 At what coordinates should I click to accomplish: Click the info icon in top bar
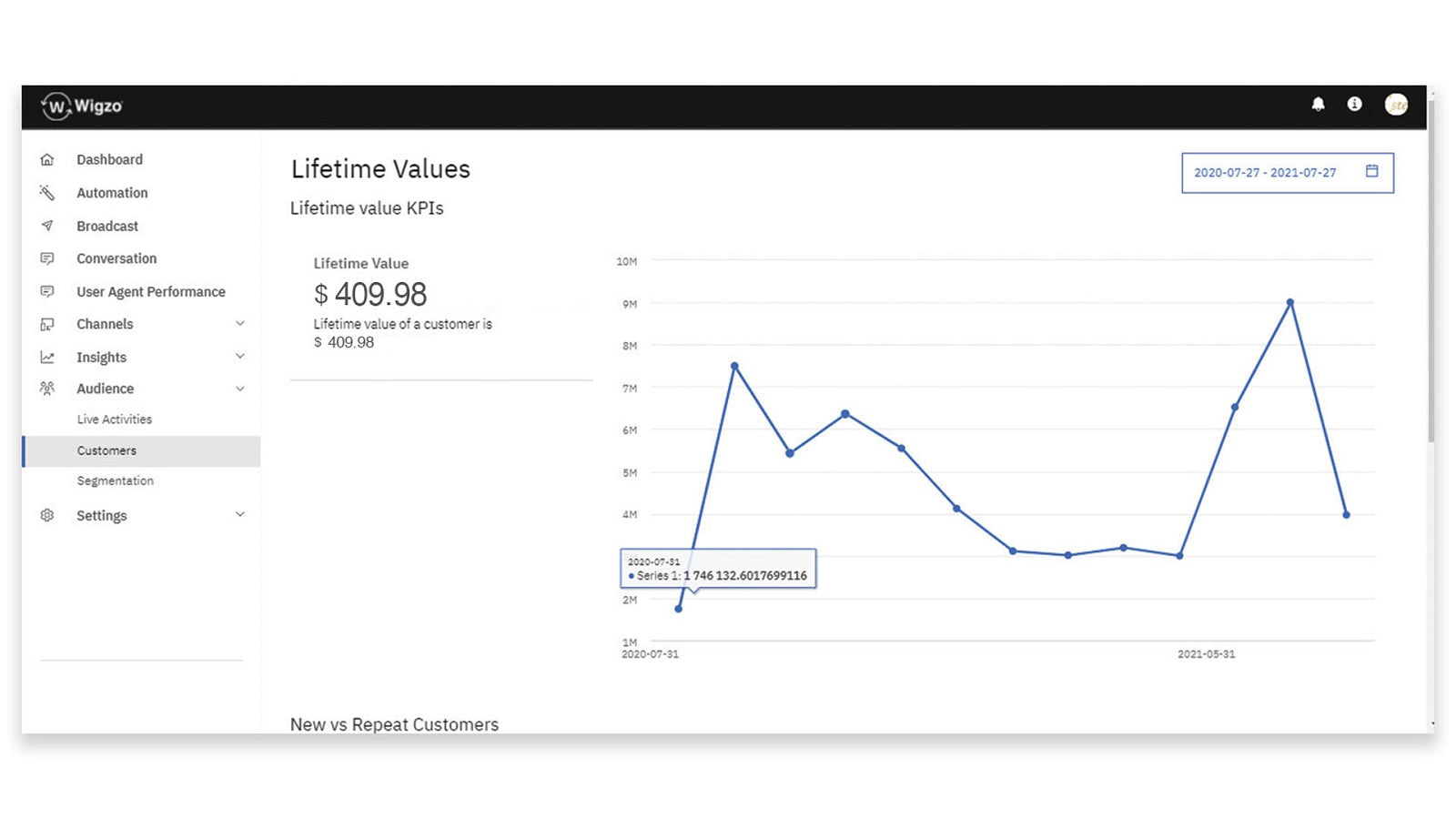pyautogui.click(x=1356, y=105)
